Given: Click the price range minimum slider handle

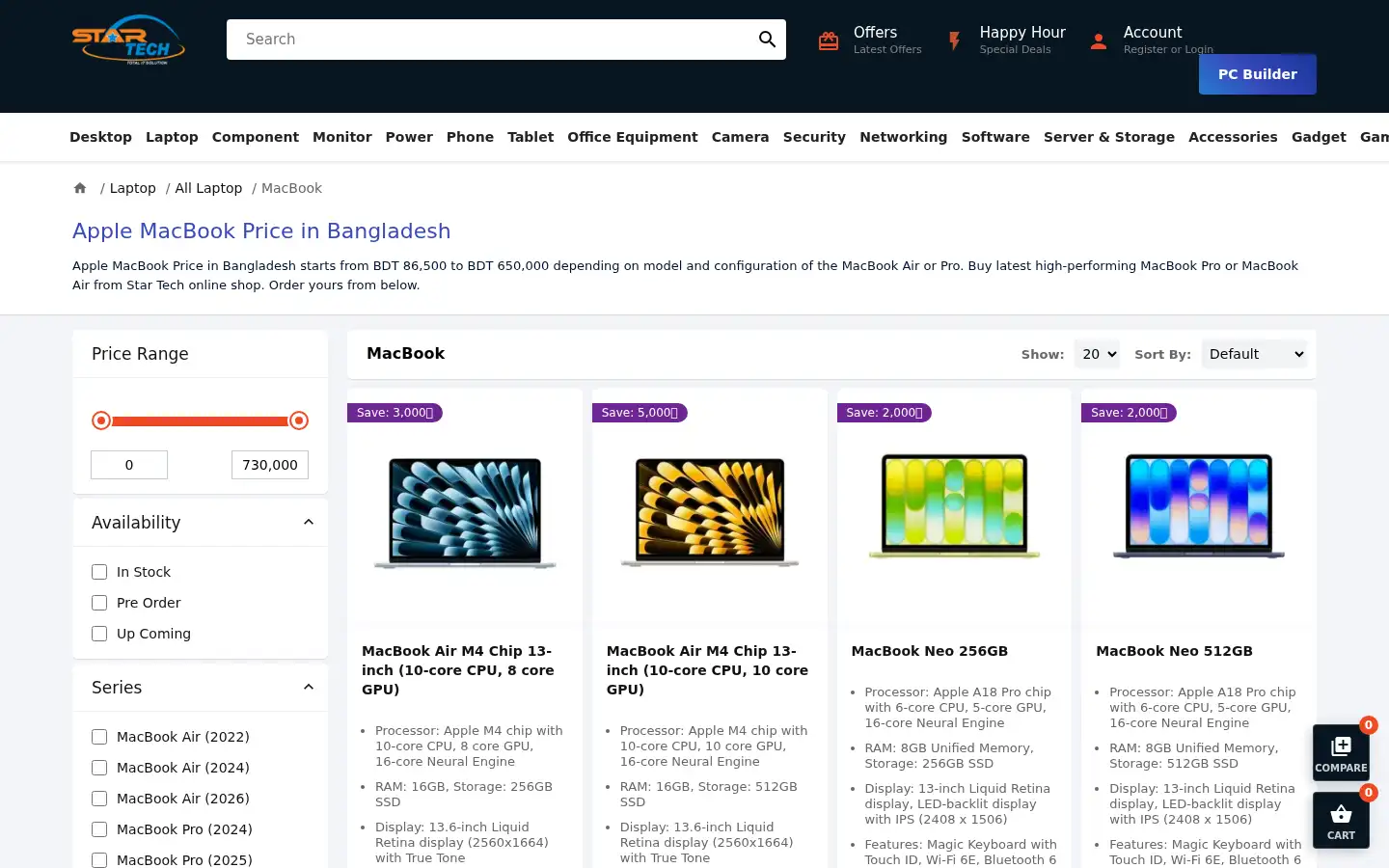Looking at the screenshot, I should click(x=101, y=420).
